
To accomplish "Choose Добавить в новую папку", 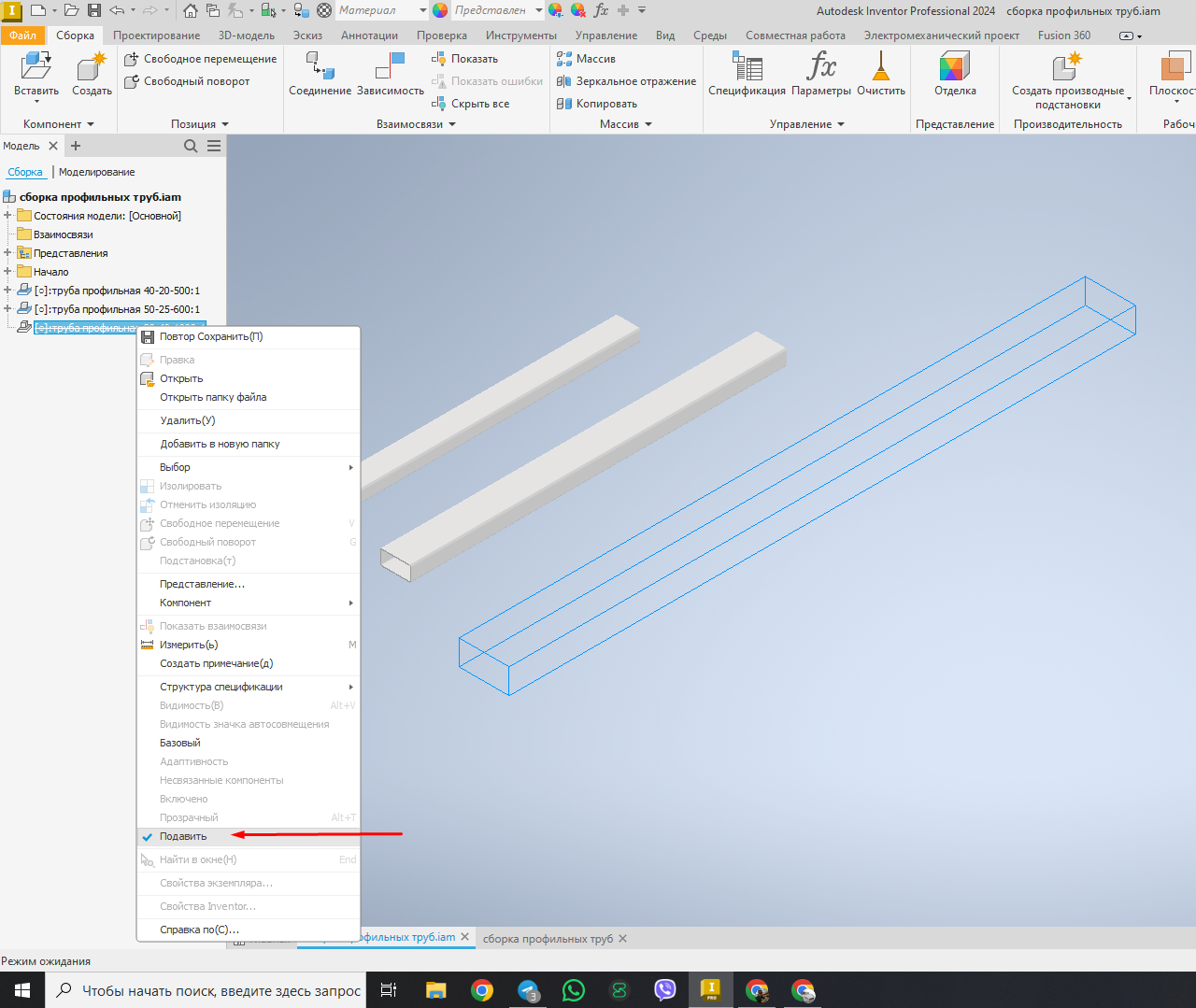I will (249, 444).
